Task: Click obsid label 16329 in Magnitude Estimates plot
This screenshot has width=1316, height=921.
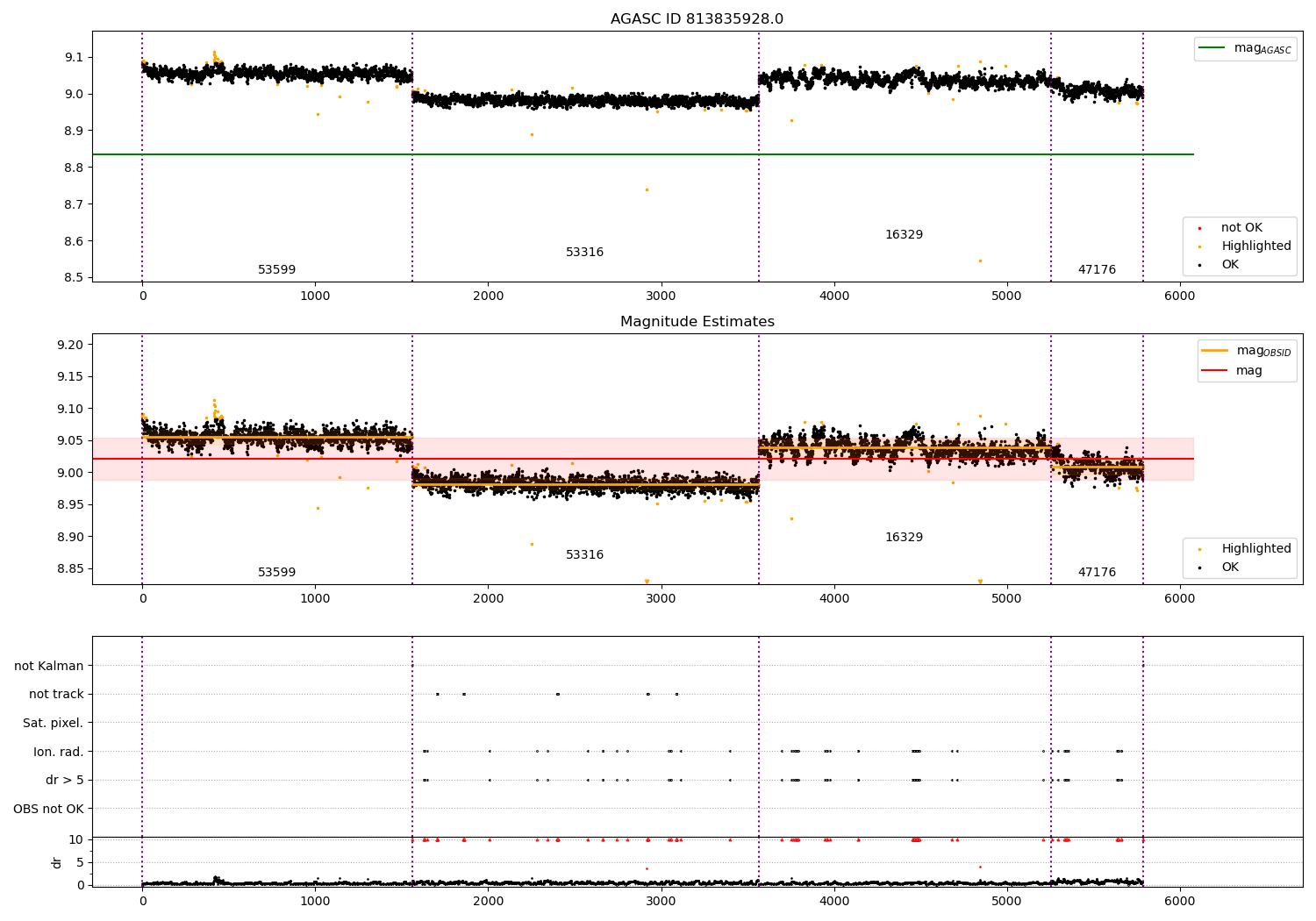Action: (x=904, y=538)
